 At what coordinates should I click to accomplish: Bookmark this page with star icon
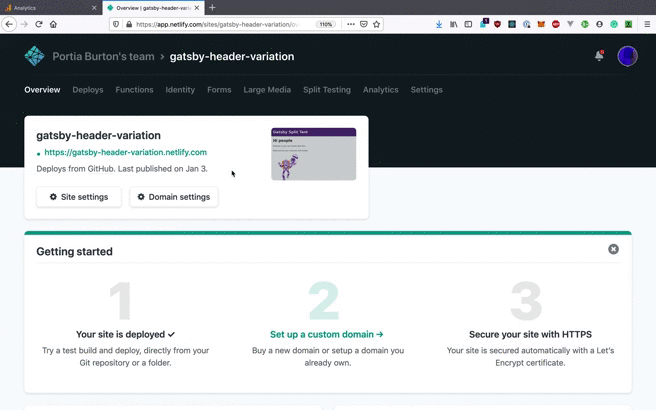[x=377, y=24]
